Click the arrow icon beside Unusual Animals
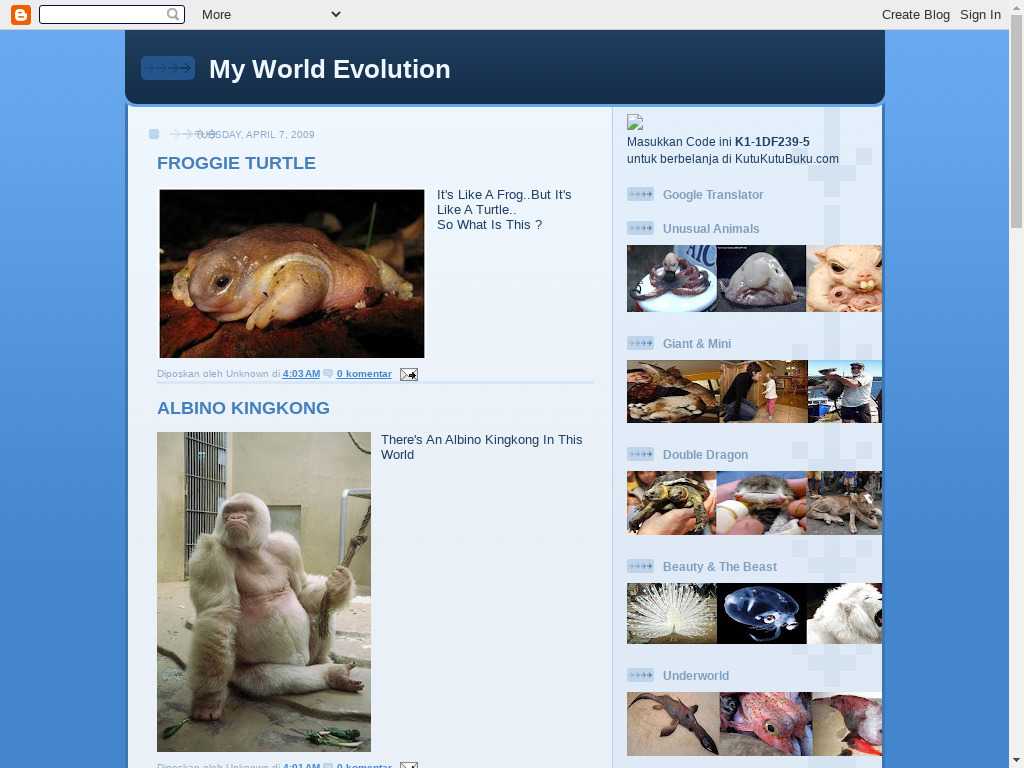 [640, 228]
